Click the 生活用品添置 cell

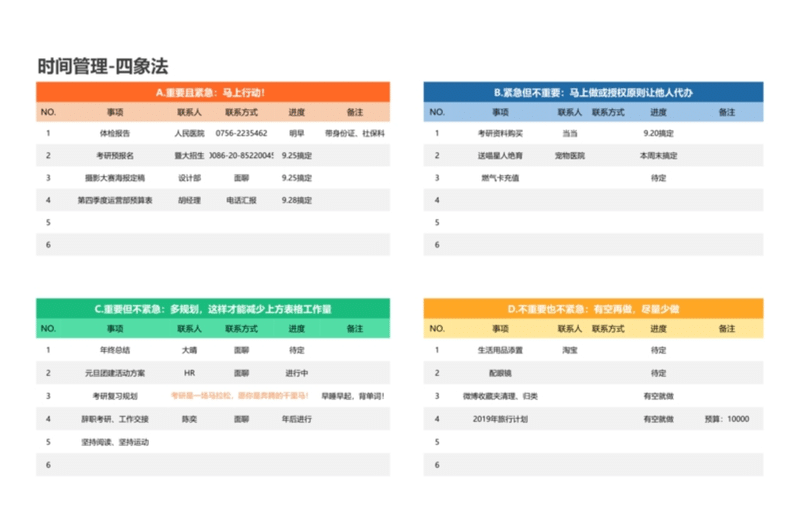pyautogui.click(x=499, y=350)
